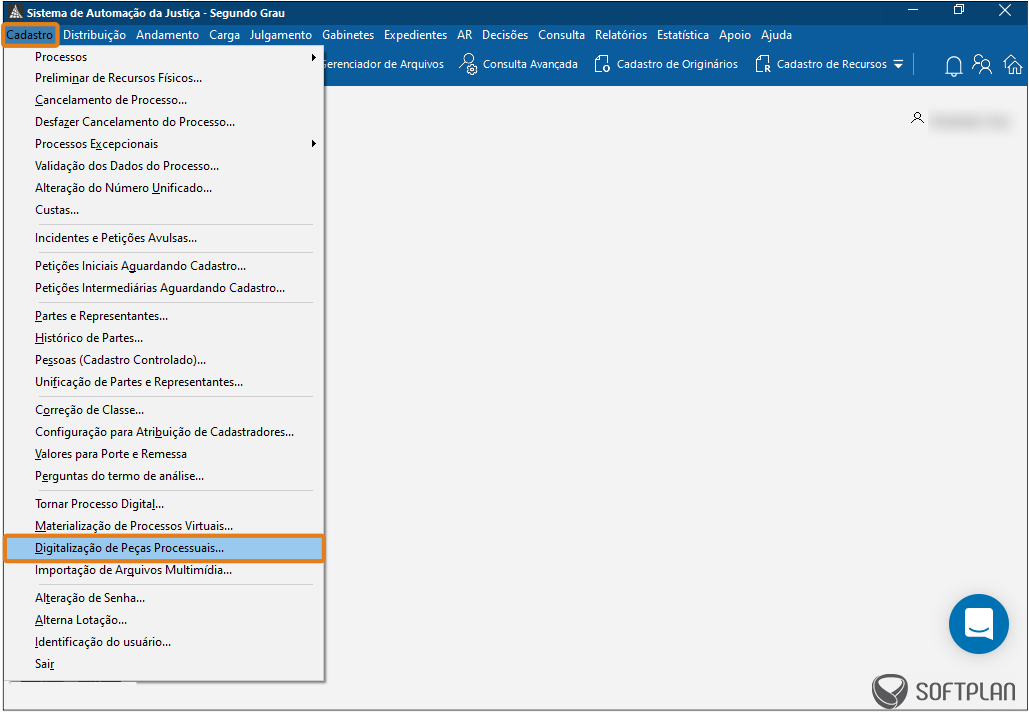1029x712 pixels.
Task: Open the Estatística menu
Action: click(x=682, y=35)
